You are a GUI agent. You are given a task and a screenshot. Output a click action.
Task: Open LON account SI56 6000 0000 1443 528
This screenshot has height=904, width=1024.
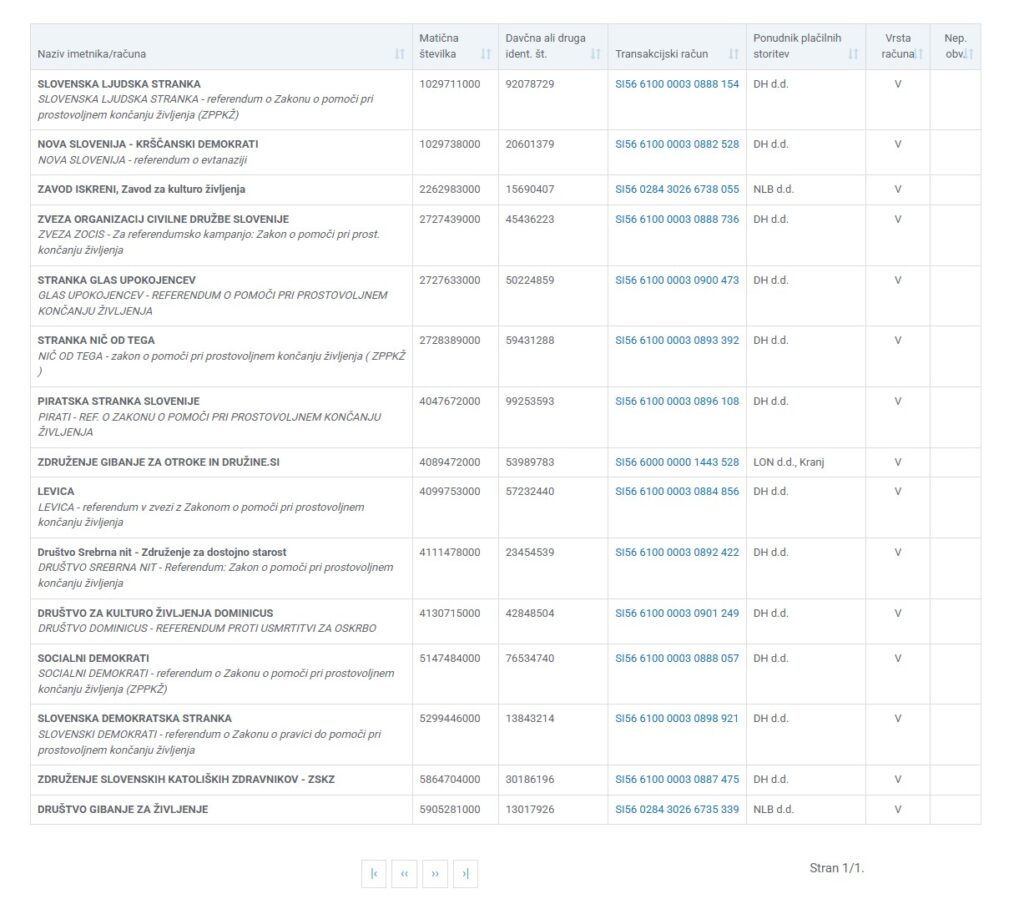(x=677, y=462)
